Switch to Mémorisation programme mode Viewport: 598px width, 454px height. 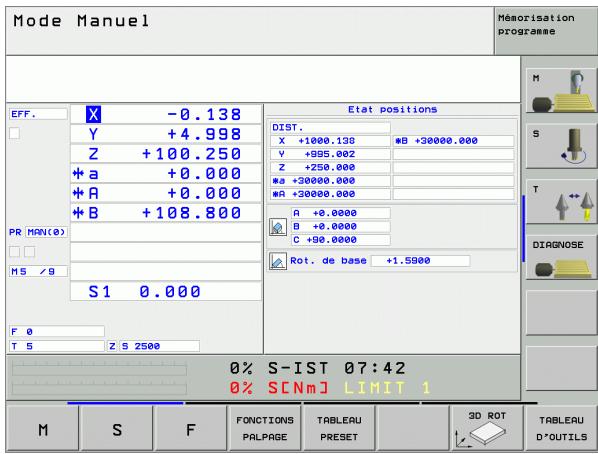[546, 31]
